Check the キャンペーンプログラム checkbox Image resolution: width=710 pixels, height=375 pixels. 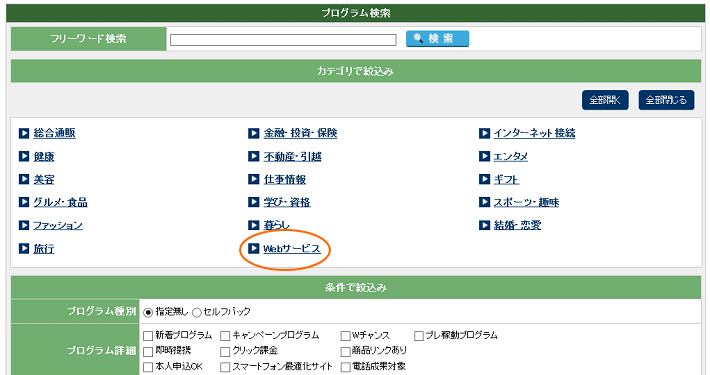(x=225, y=336)
